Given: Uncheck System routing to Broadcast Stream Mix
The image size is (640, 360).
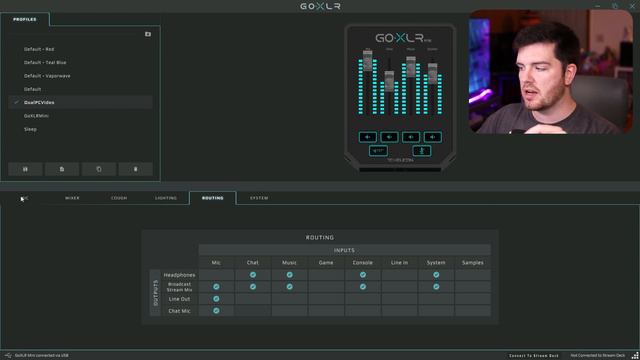Looking at the screenshot, I should pos(436,287).
